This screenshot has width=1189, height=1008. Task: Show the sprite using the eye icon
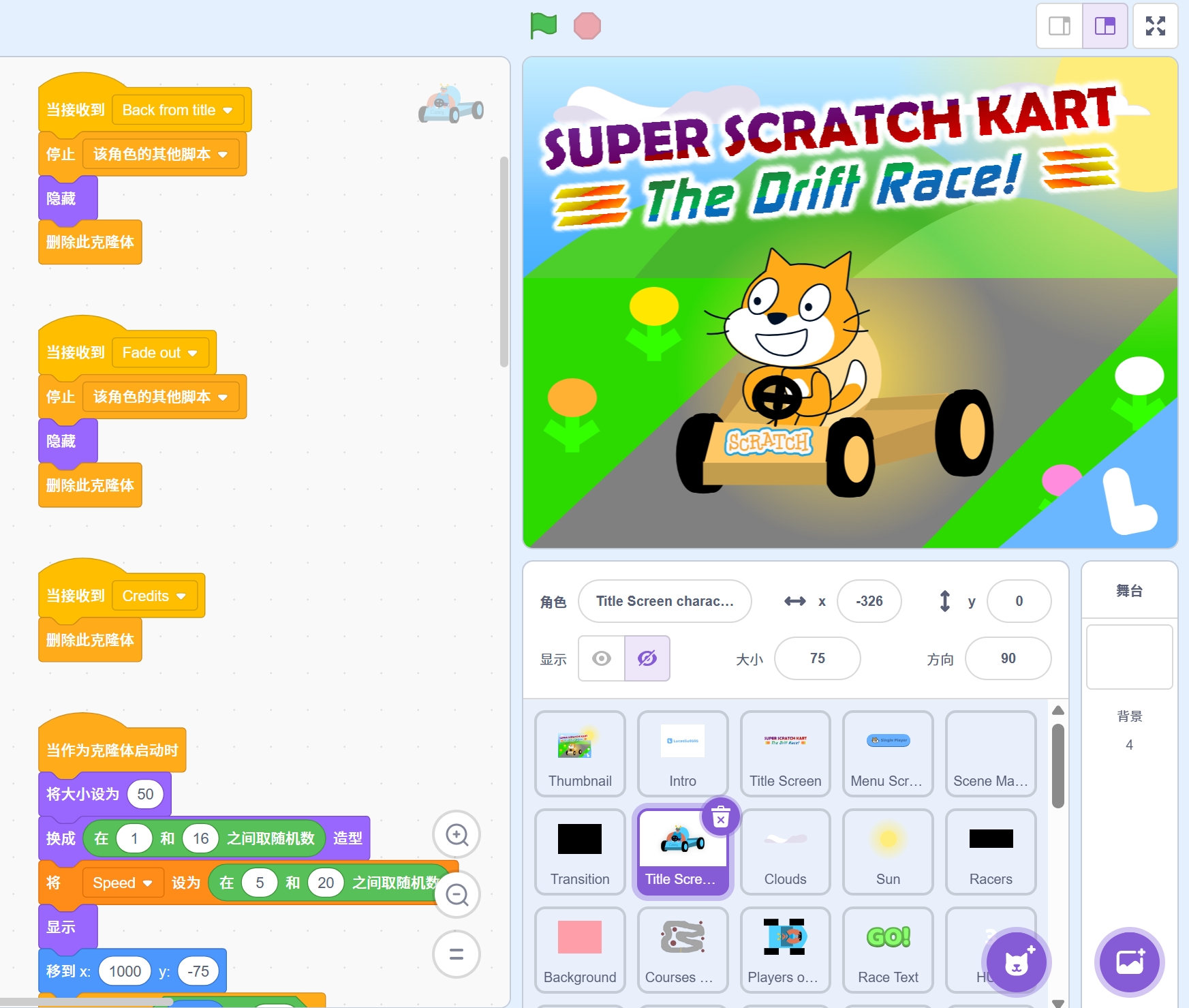(601, 658)
